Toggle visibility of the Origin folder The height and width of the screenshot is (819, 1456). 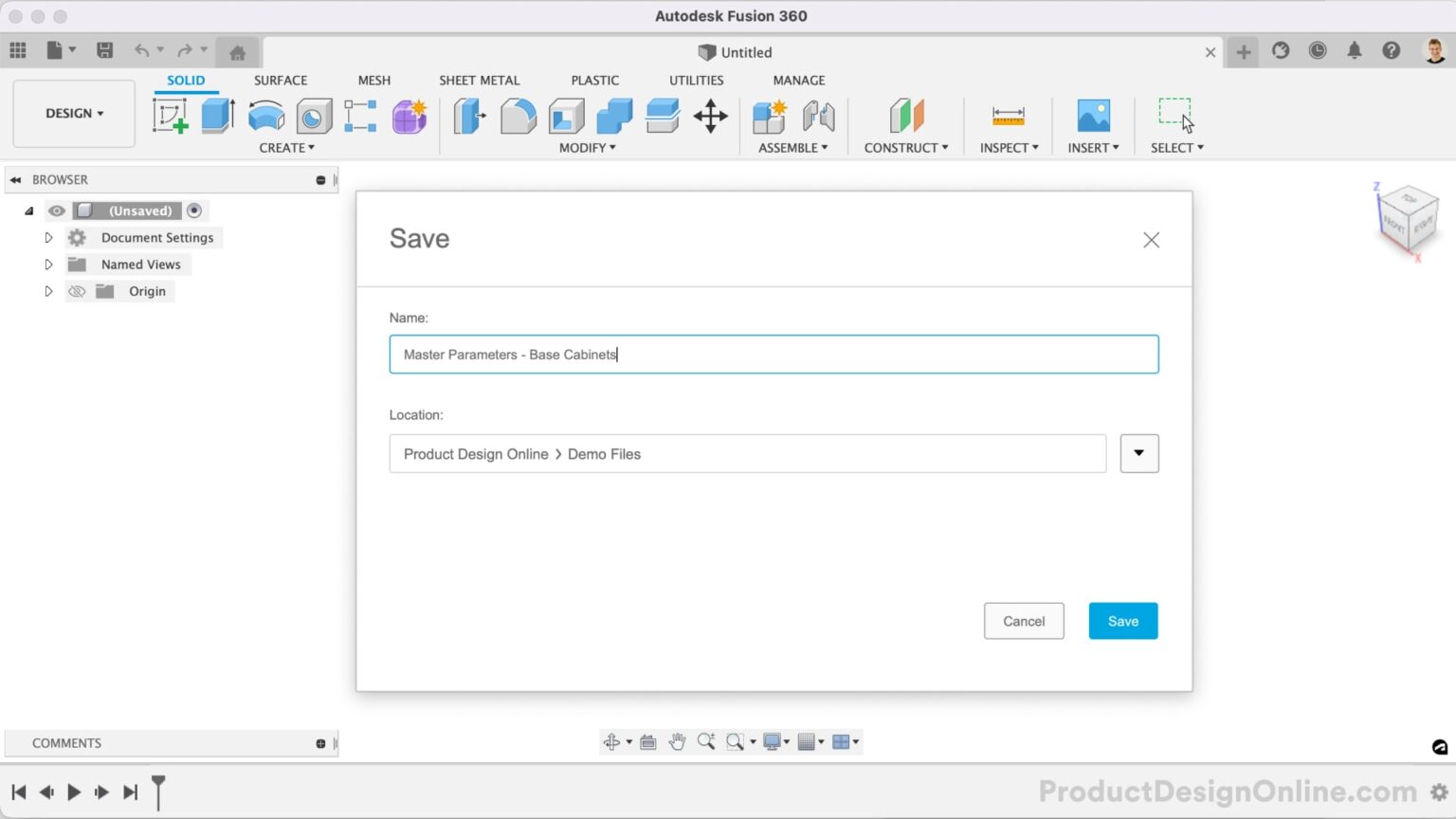[77, 291]
